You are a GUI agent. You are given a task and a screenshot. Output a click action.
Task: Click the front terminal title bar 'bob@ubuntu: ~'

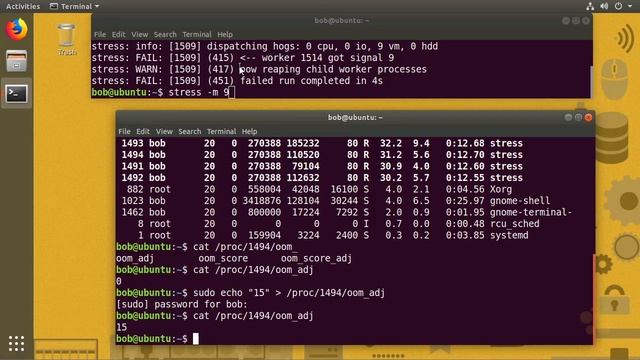click(355, 118)
